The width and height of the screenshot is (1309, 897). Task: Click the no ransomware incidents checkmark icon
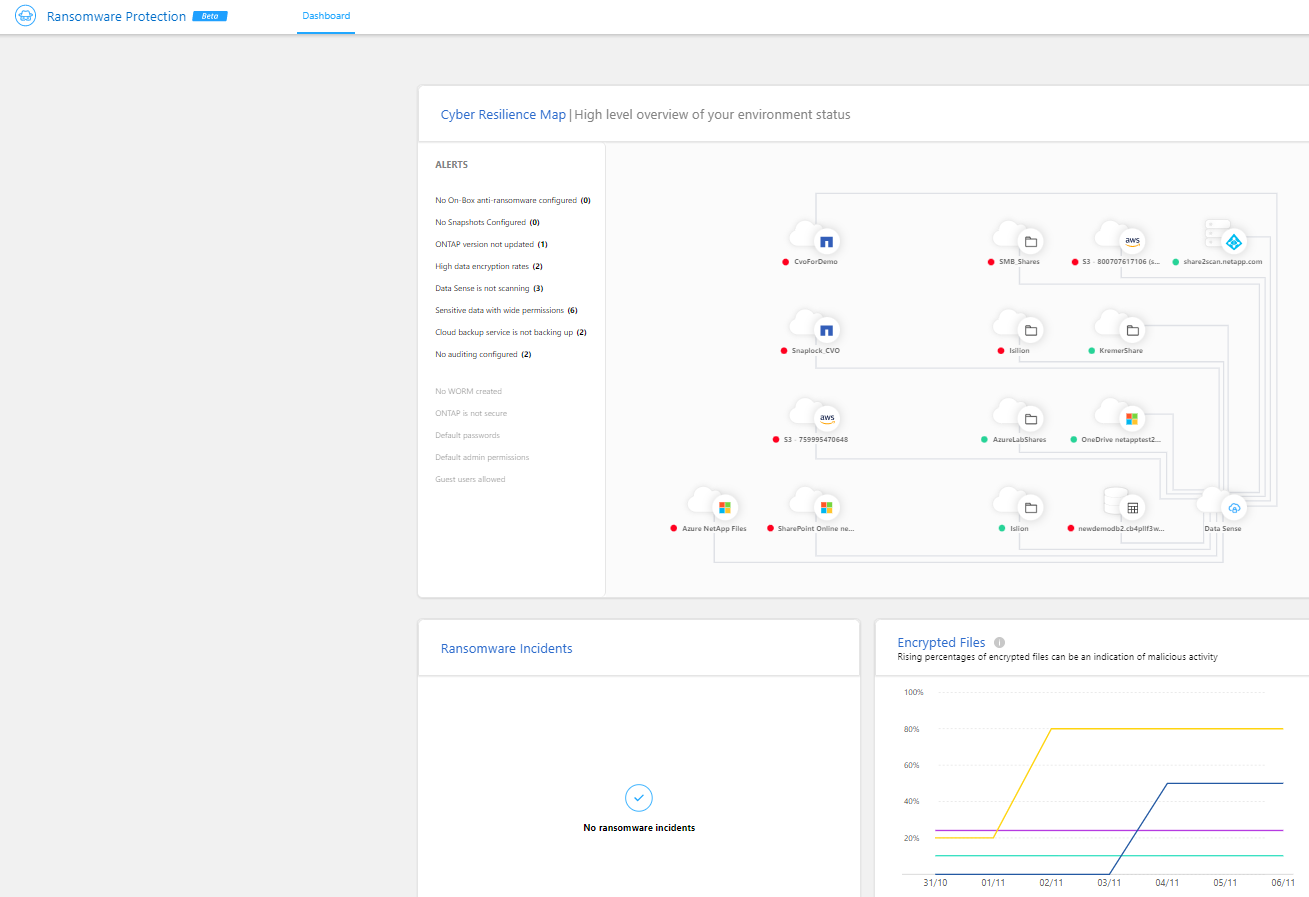click(639, 797)
